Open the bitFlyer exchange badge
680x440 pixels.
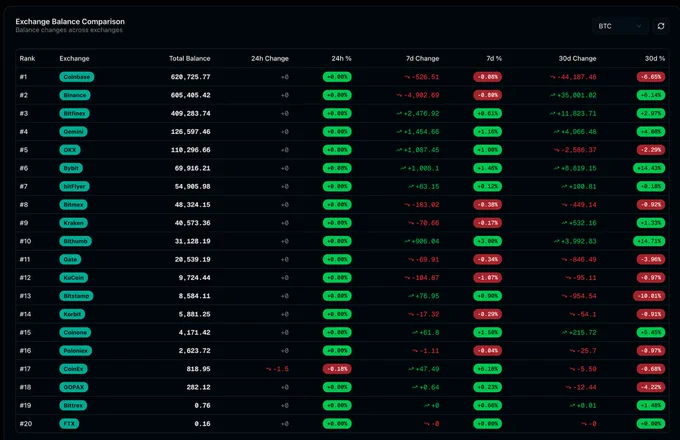[x=75, y=186]
